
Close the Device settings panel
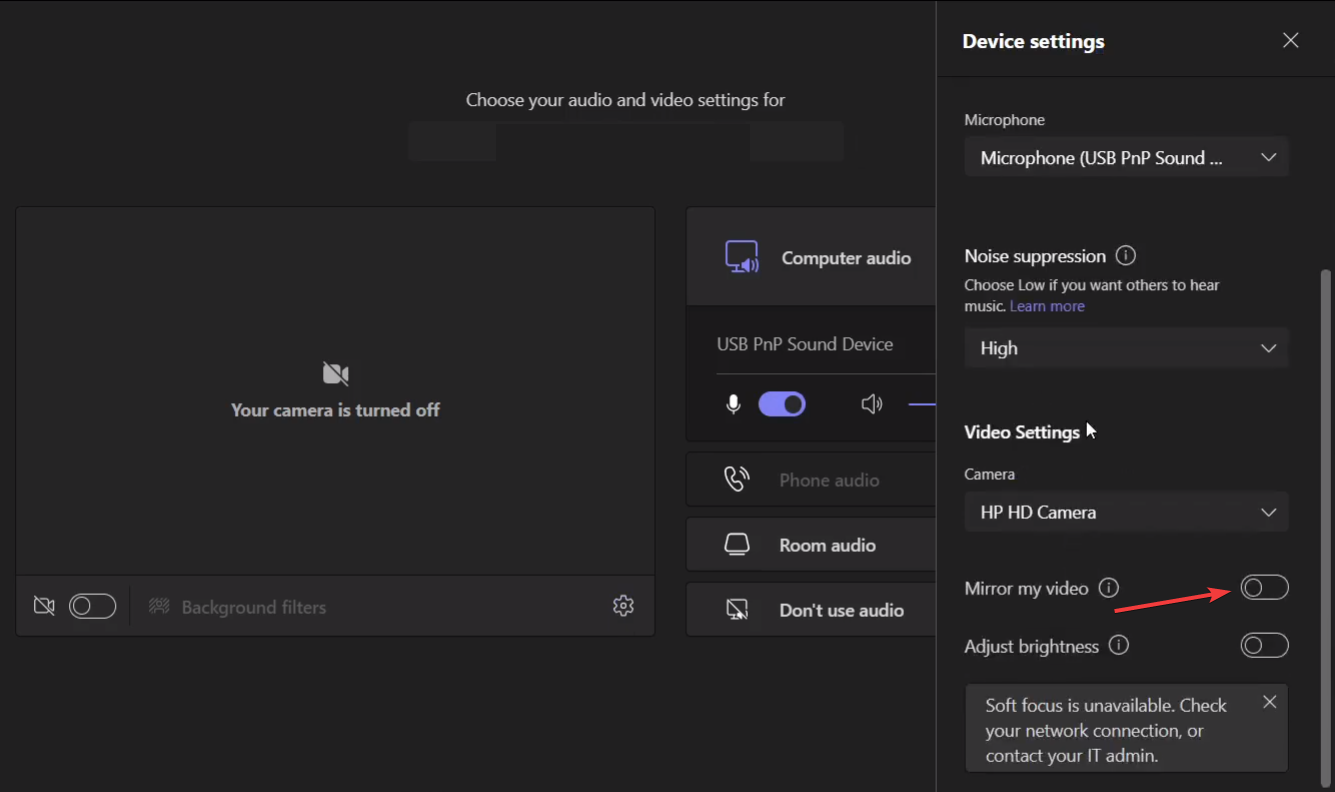click(1290, 41)
